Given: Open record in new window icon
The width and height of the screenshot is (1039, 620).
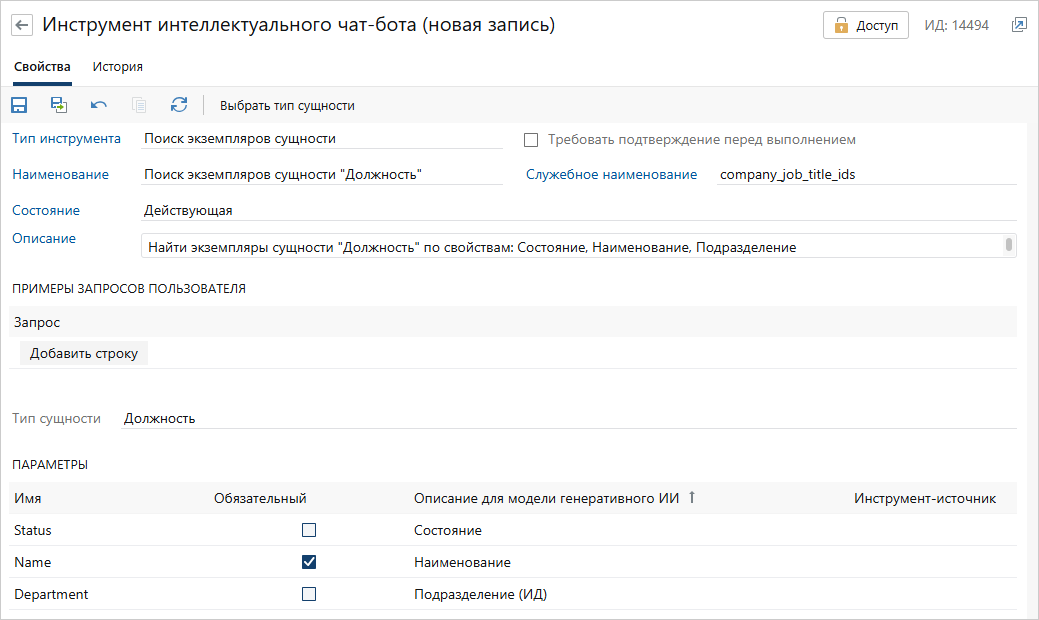Looking at the screenshot, I should coord(1019,25).
